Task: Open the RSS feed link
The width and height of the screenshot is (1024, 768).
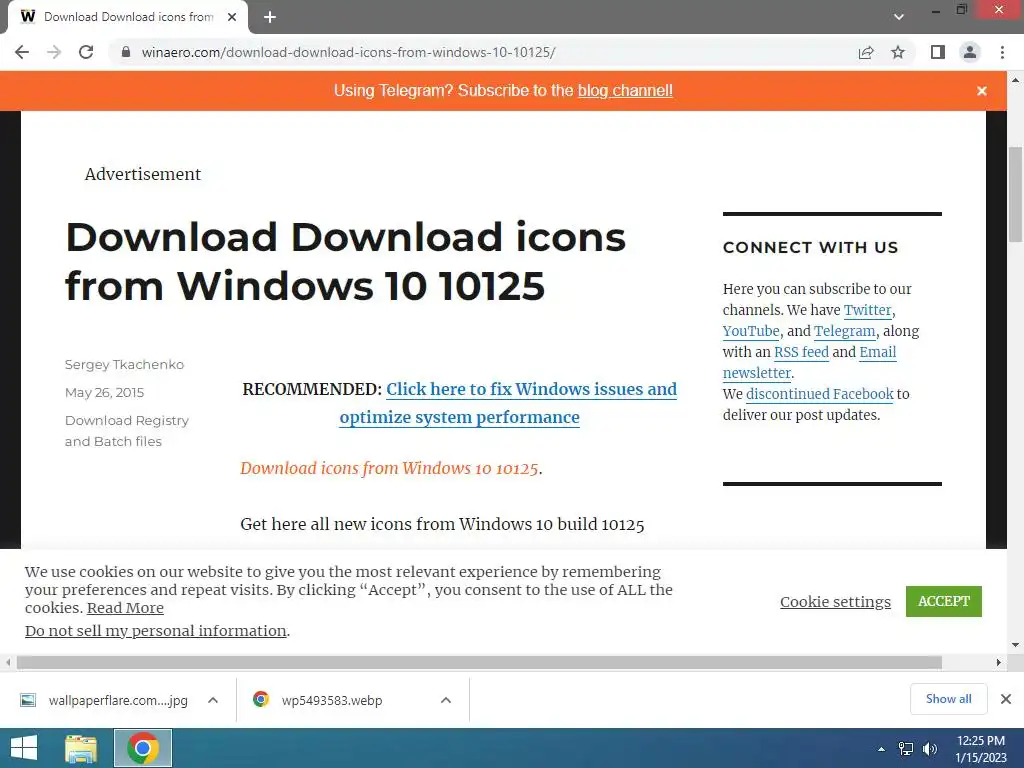Action: [x=801, y=352]
